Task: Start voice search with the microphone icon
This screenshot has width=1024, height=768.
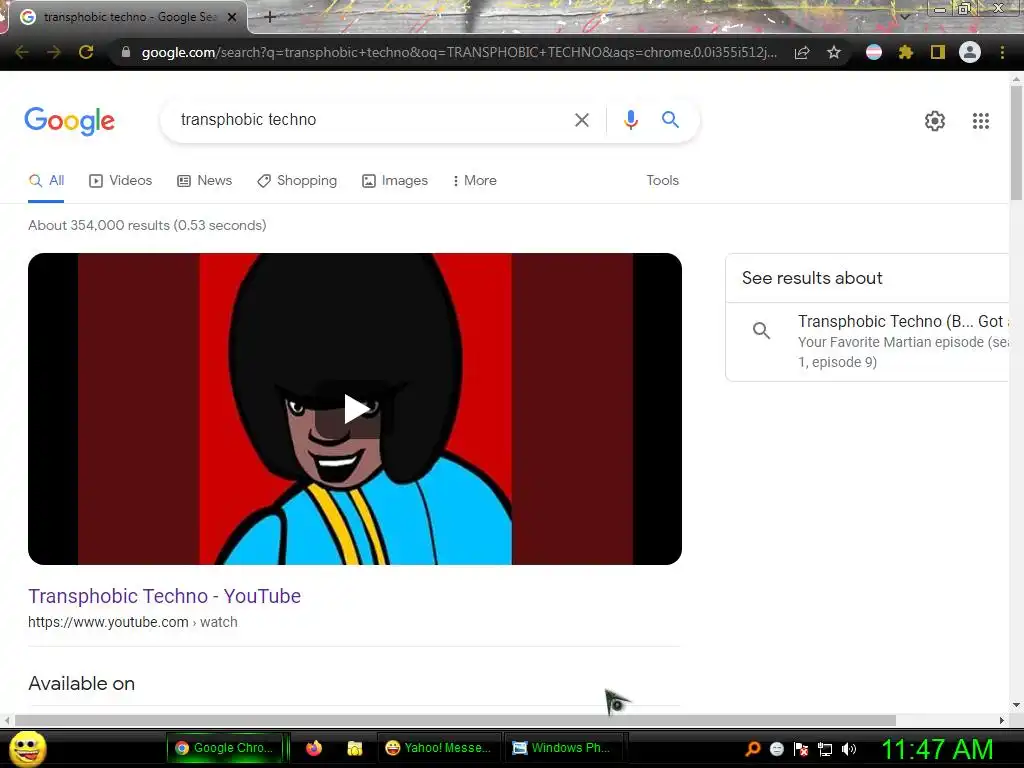Action: [630, 120]
